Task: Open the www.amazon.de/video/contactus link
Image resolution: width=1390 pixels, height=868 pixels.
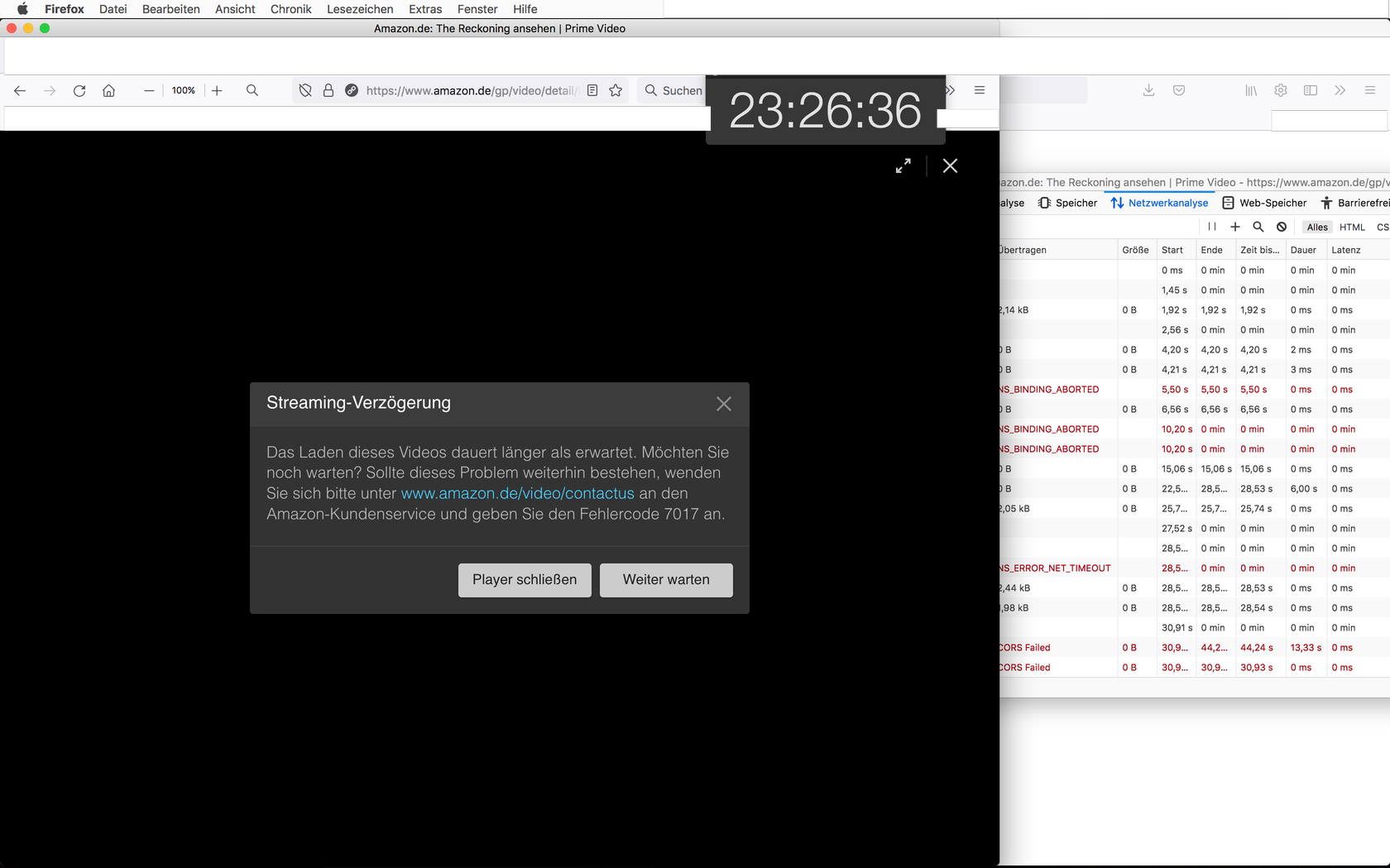Action: (518, 493)
